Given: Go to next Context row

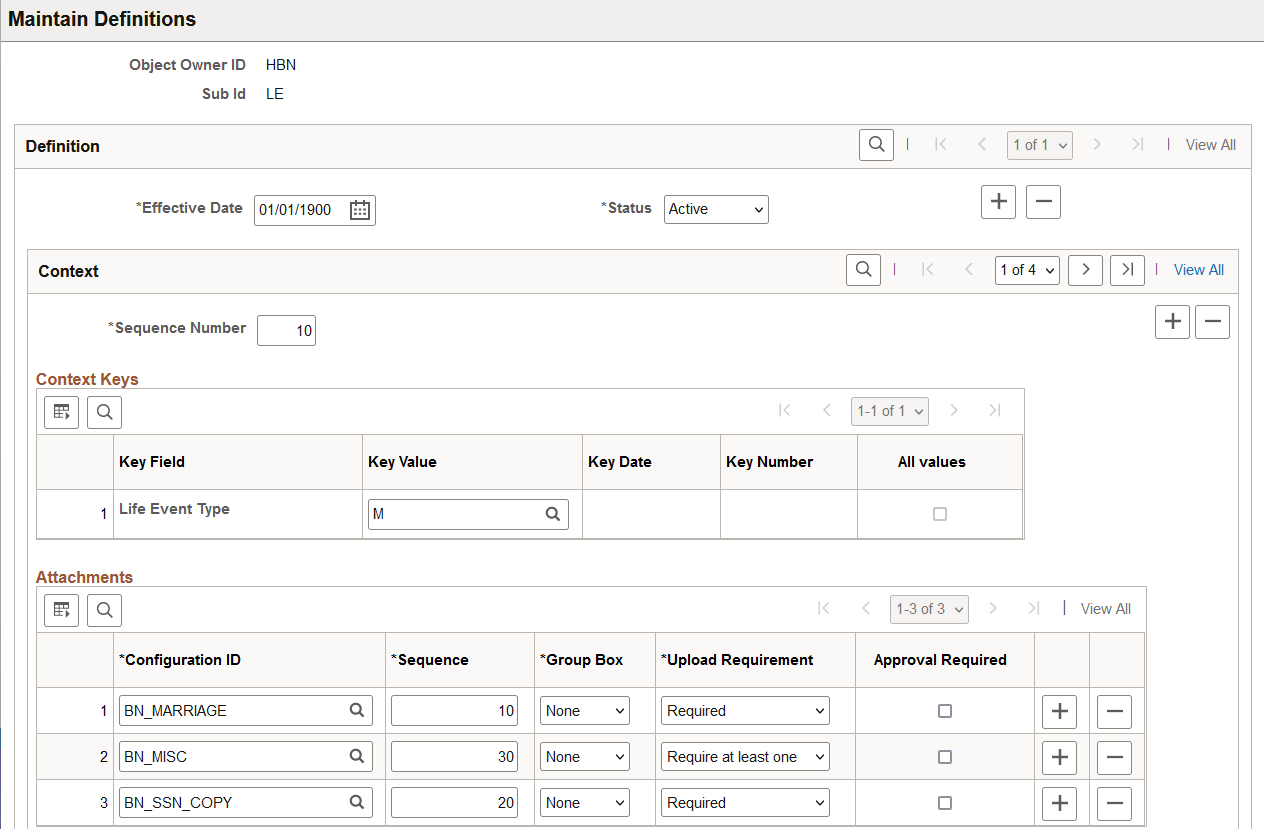Looking at the screenshot, I should (x=1085, y=270).
